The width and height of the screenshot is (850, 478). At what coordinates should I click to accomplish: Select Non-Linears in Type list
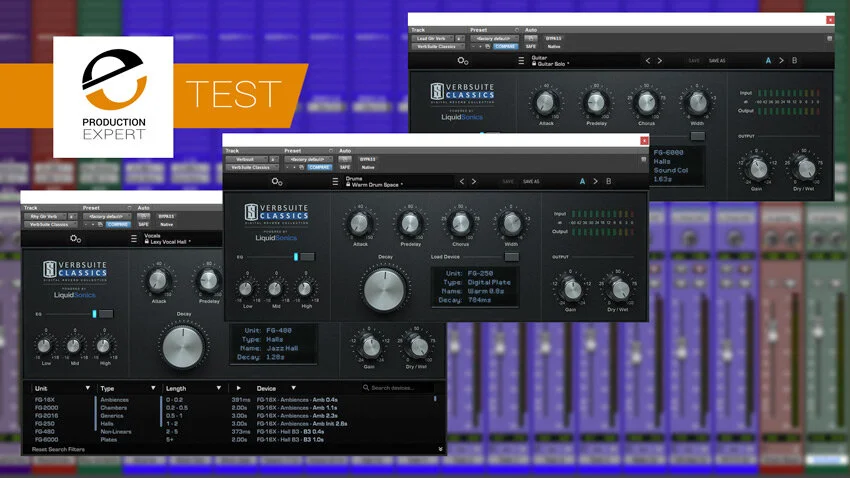(116, 431)
